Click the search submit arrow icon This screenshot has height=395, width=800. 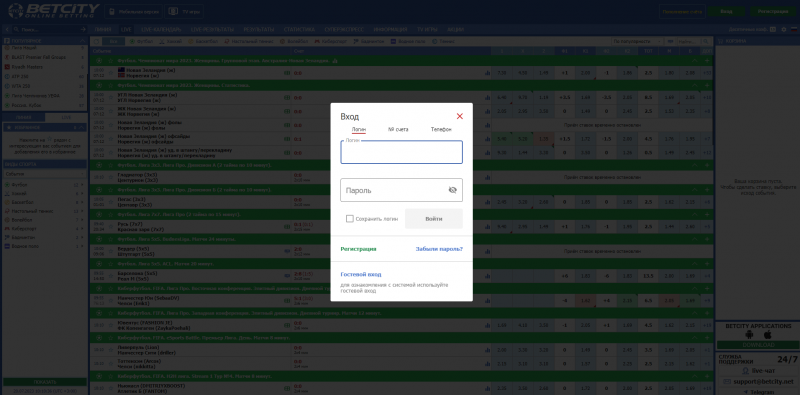tap(84, 30)
